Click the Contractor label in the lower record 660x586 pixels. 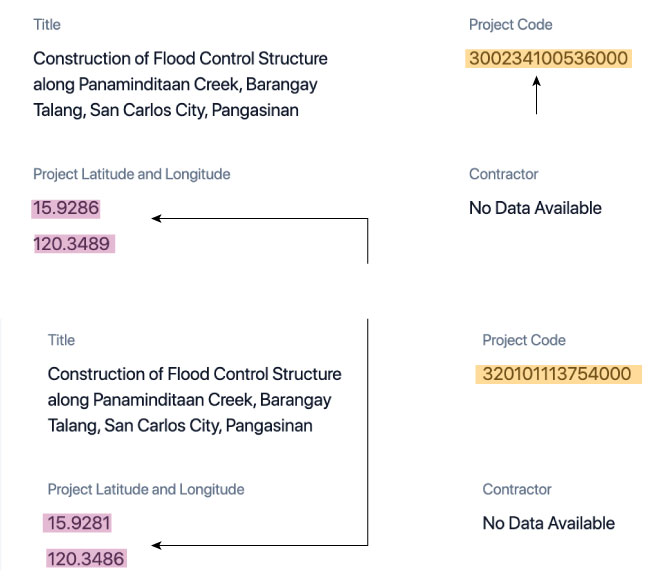[517, 490]
